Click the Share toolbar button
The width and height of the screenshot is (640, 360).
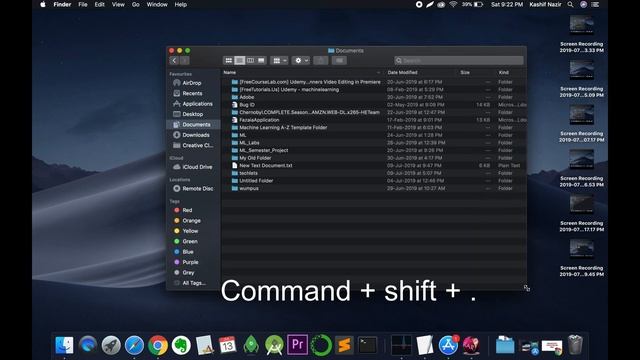(321, 60)
